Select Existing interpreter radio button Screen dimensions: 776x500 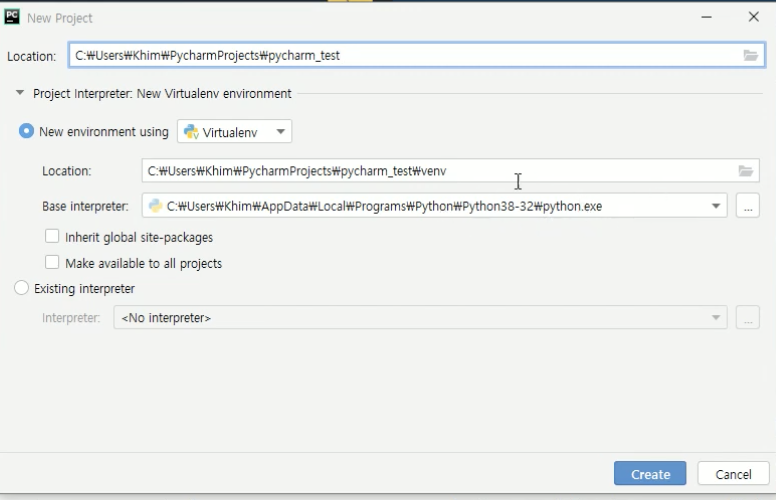[x=21, y=288]
